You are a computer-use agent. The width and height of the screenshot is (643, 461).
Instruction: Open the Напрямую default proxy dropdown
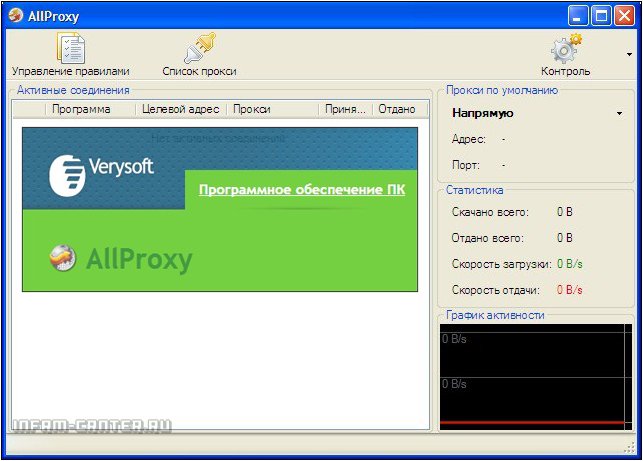pyautogui.click(x=537, y=113)
